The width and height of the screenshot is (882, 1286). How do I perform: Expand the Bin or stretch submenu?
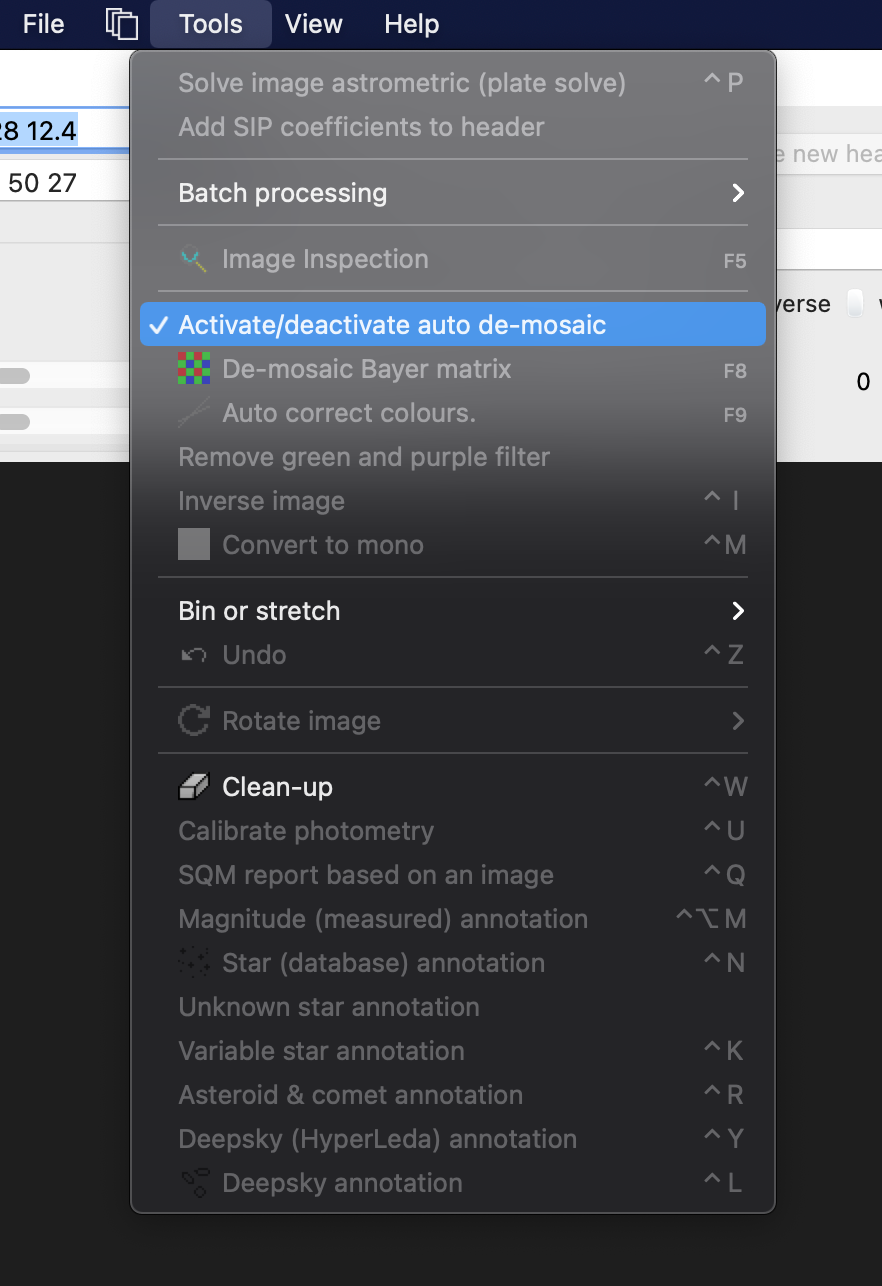453,611
